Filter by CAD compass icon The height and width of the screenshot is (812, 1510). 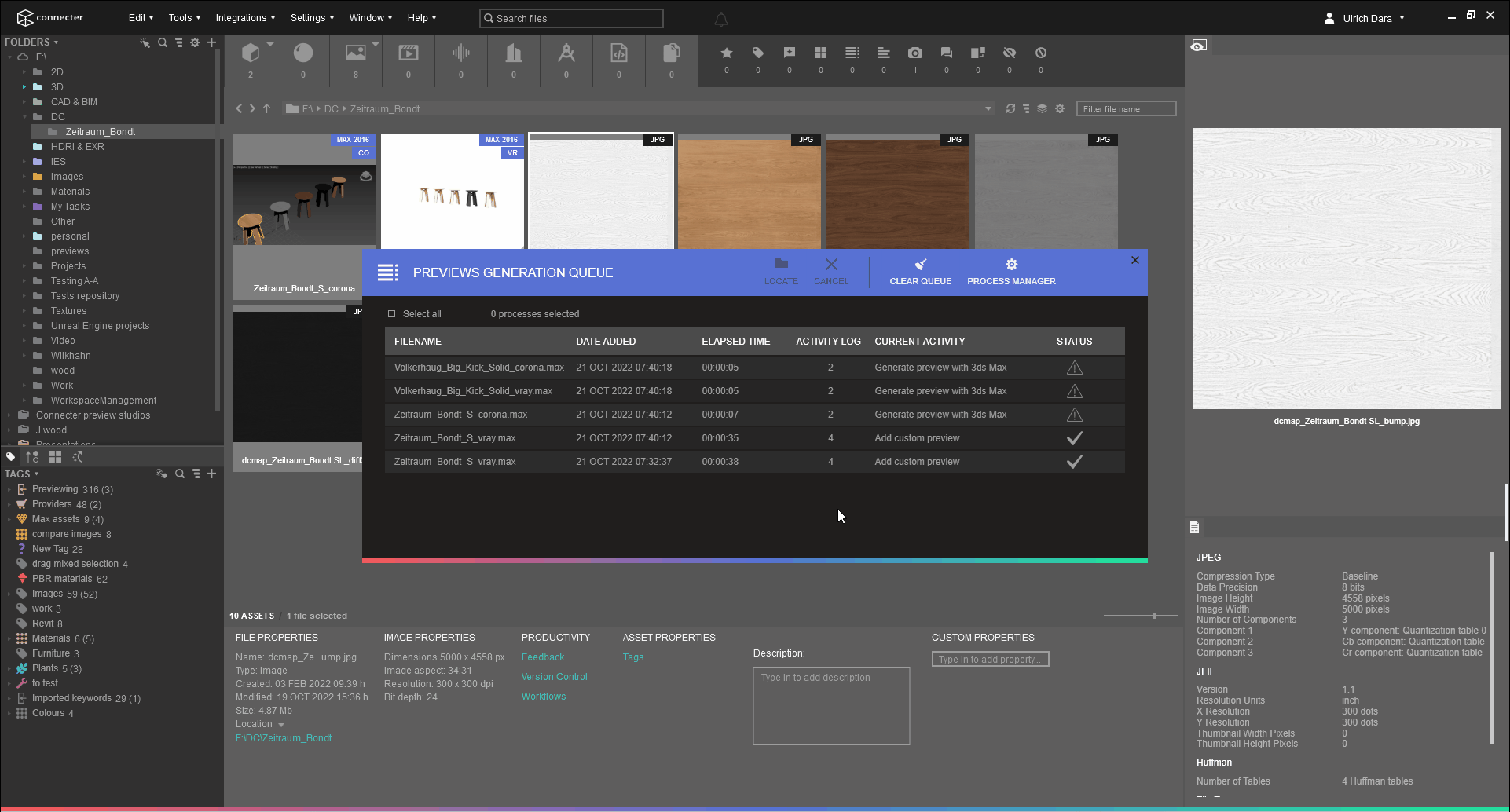(566, 53)
